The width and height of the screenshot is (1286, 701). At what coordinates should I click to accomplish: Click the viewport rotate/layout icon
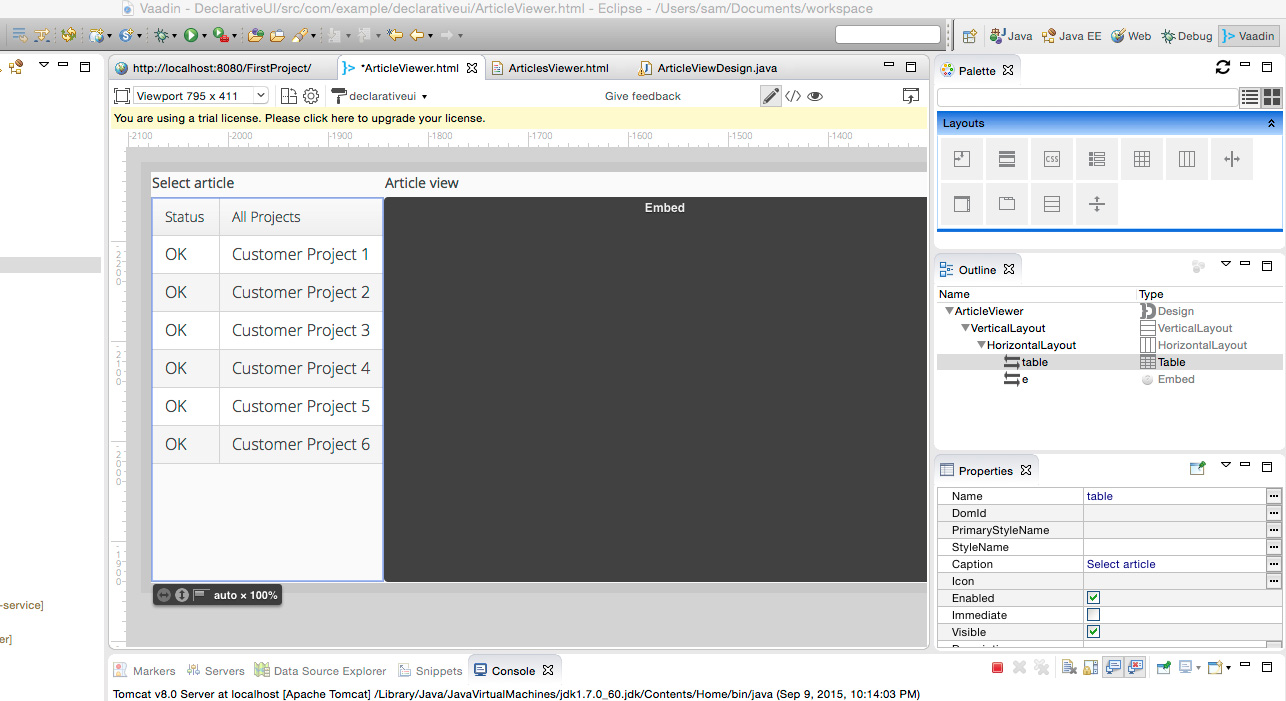tap(288, 96)
